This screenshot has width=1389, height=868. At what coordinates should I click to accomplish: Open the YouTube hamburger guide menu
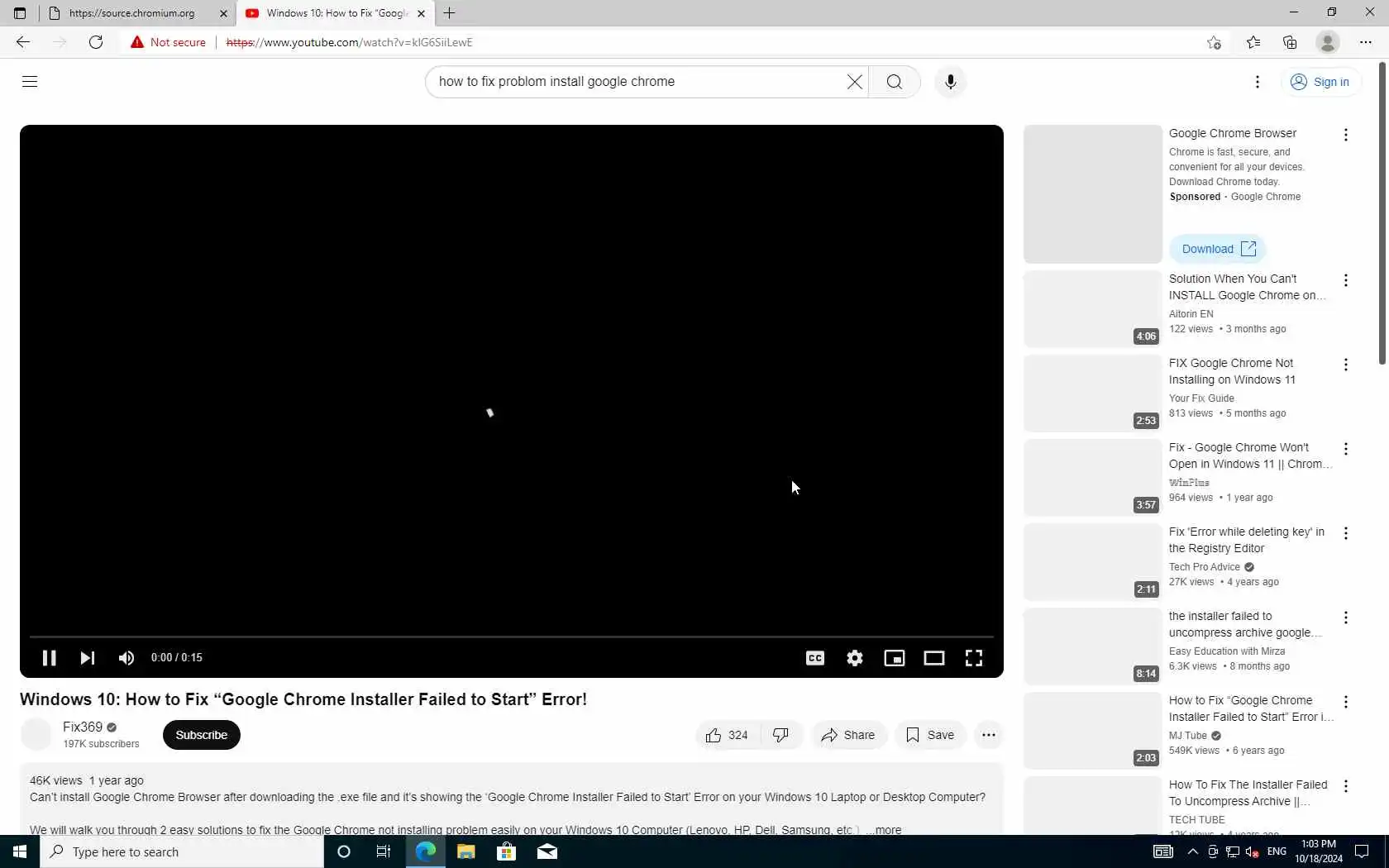click(x=30, y=81)
